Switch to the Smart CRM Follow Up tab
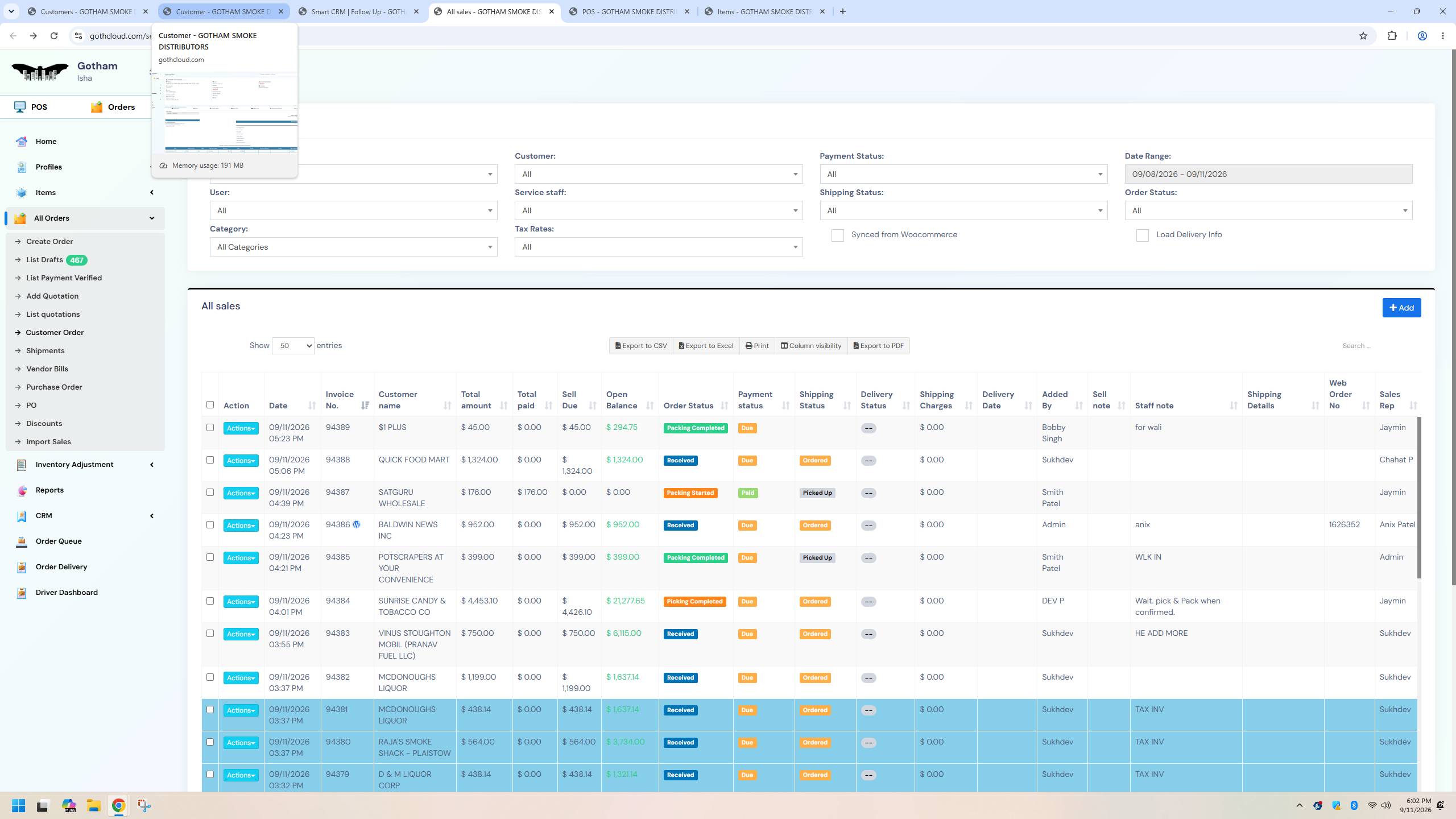 coord(359,11)
